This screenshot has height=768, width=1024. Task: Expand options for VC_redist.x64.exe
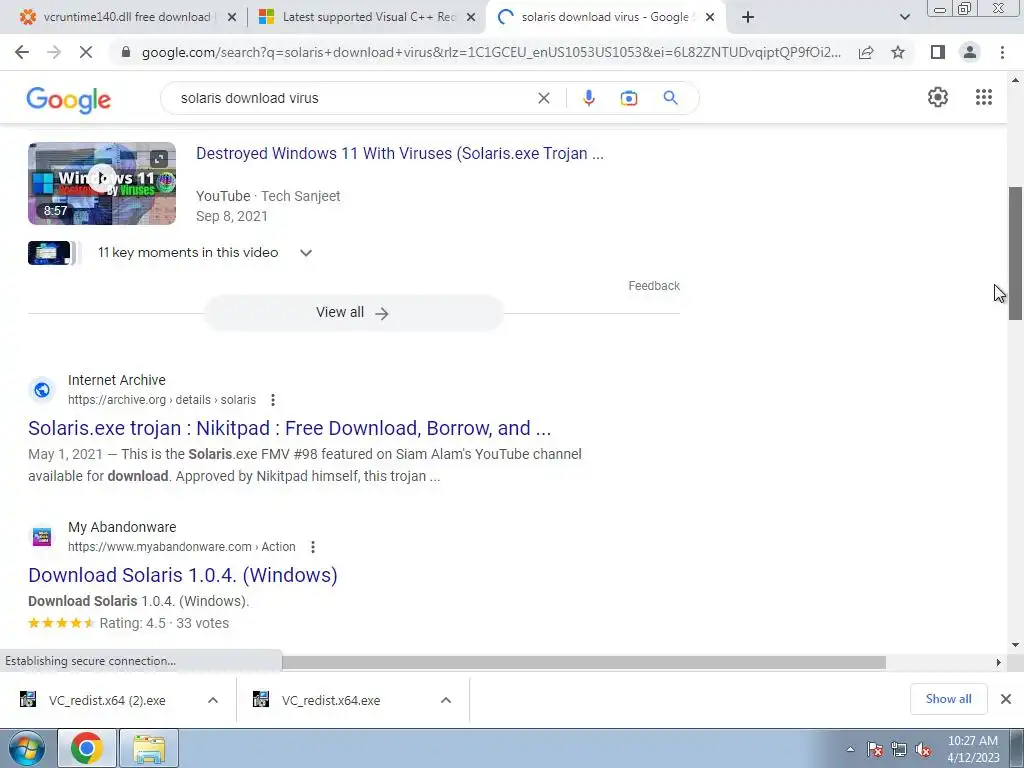pos(446,700)
